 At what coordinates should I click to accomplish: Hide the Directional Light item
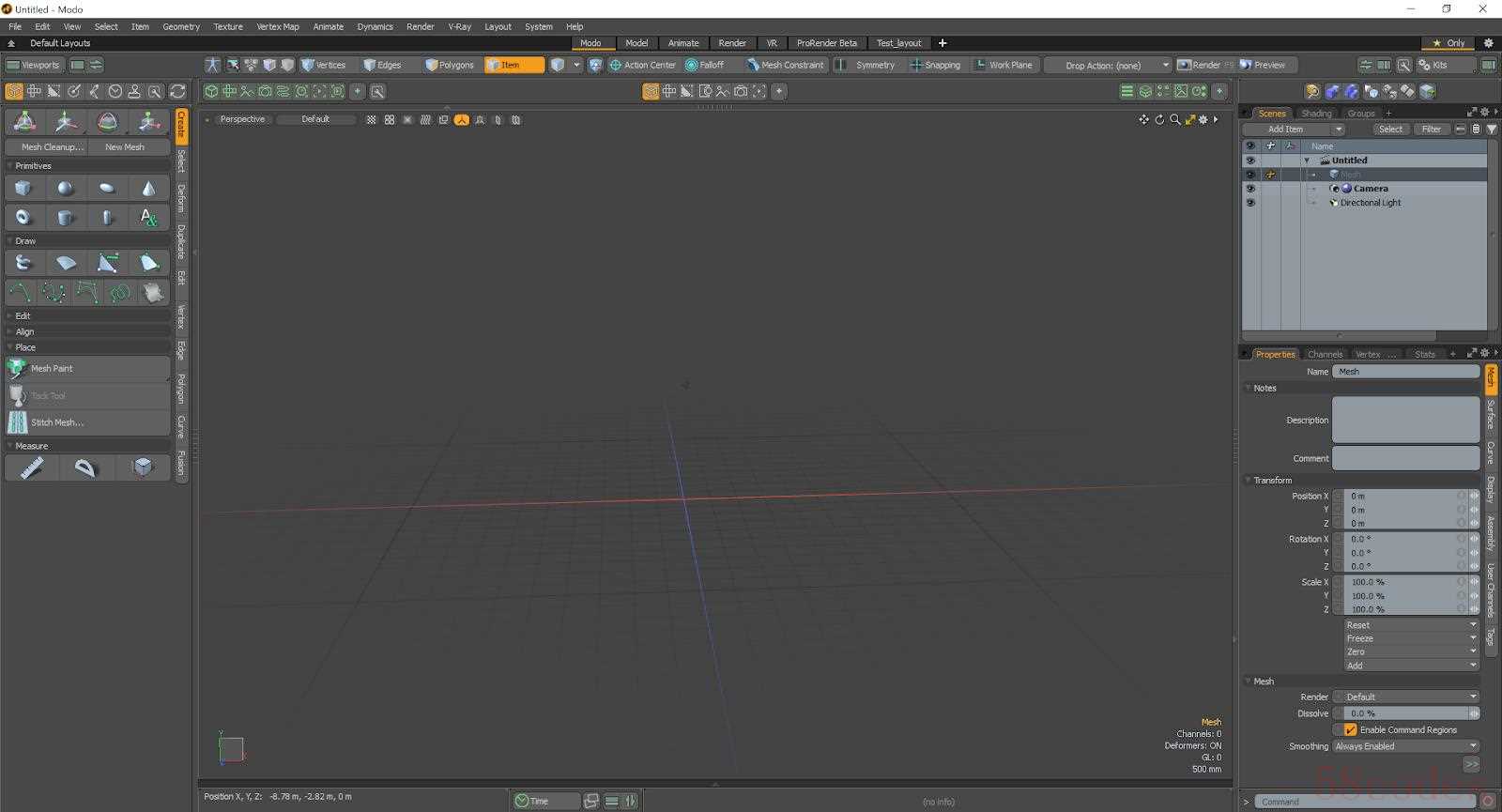[1249, 203]
